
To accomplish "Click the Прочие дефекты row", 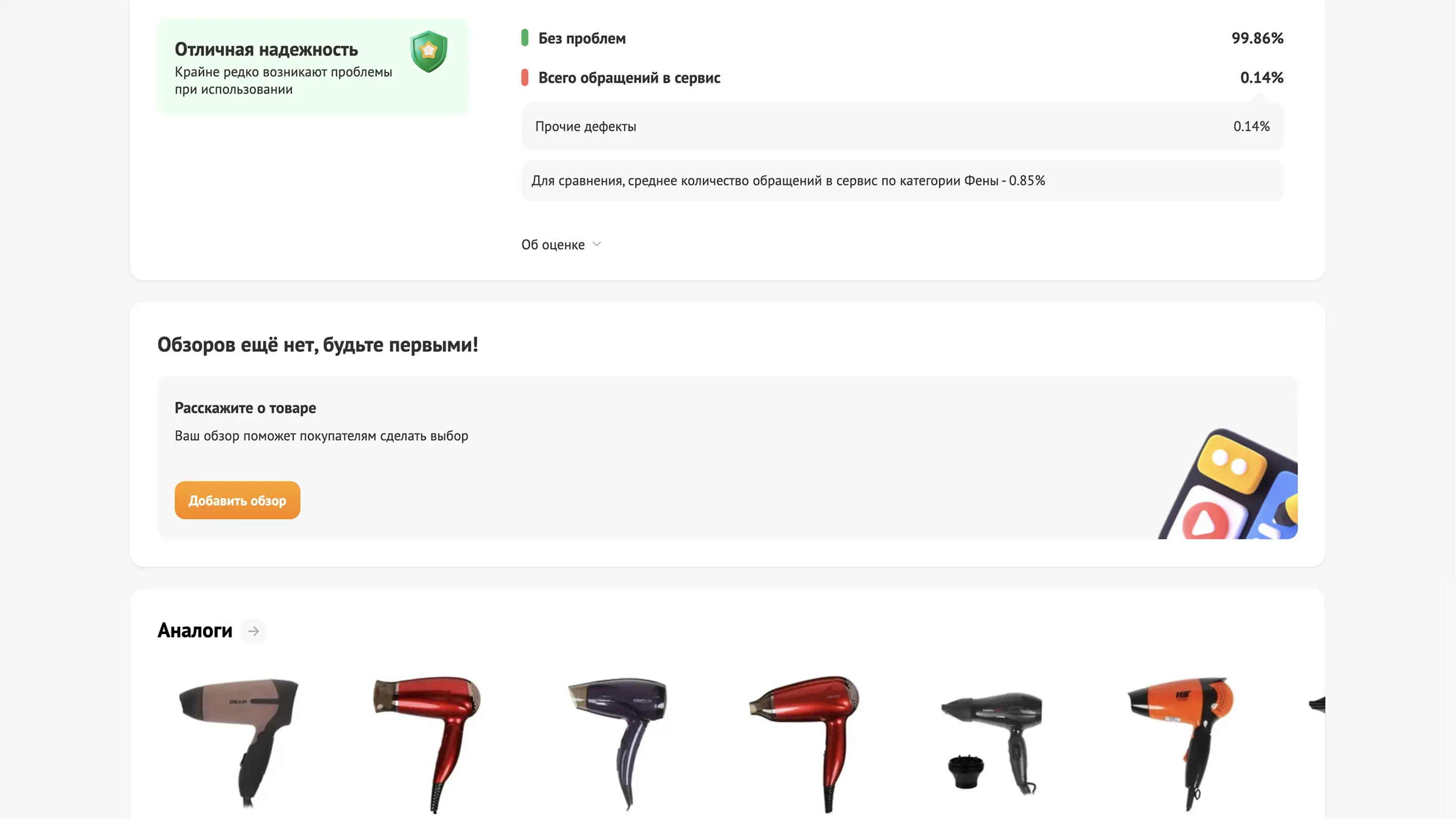I will pyautogui.click(x=902, y=126).
